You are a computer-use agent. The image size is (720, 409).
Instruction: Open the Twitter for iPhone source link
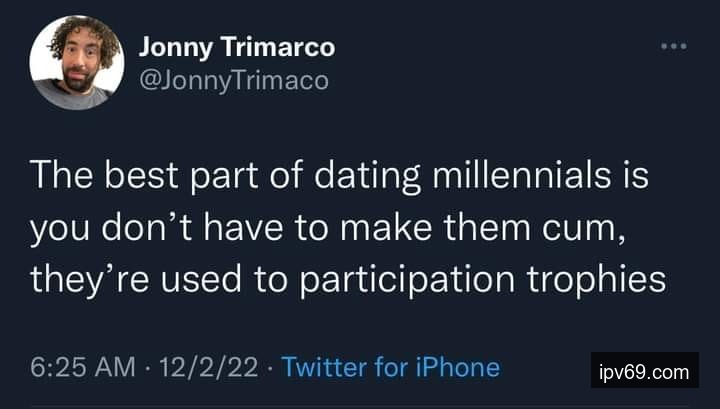pyautogui.click(x=390, y=367)
